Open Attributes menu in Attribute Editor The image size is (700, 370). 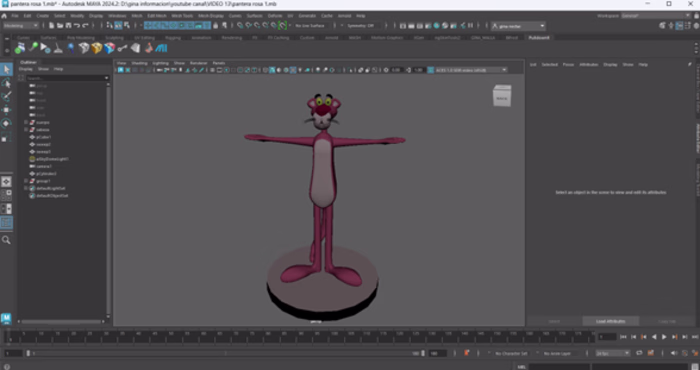coord(588,65)
